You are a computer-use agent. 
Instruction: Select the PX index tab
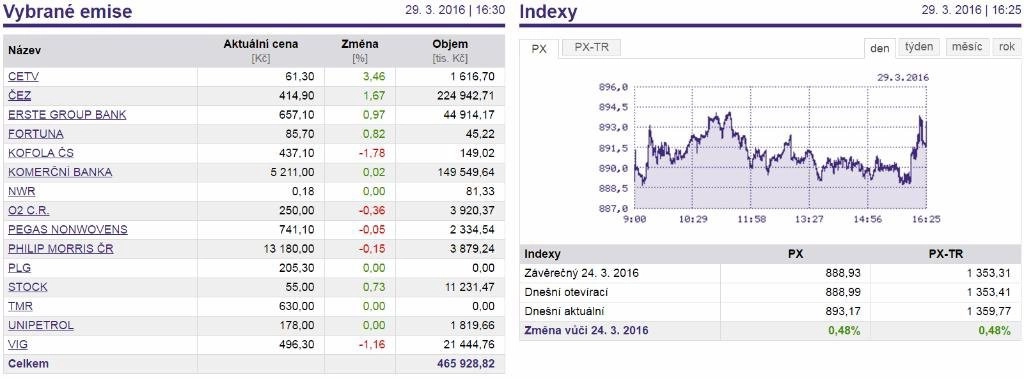pyautogui.click(x=539, y=49)
